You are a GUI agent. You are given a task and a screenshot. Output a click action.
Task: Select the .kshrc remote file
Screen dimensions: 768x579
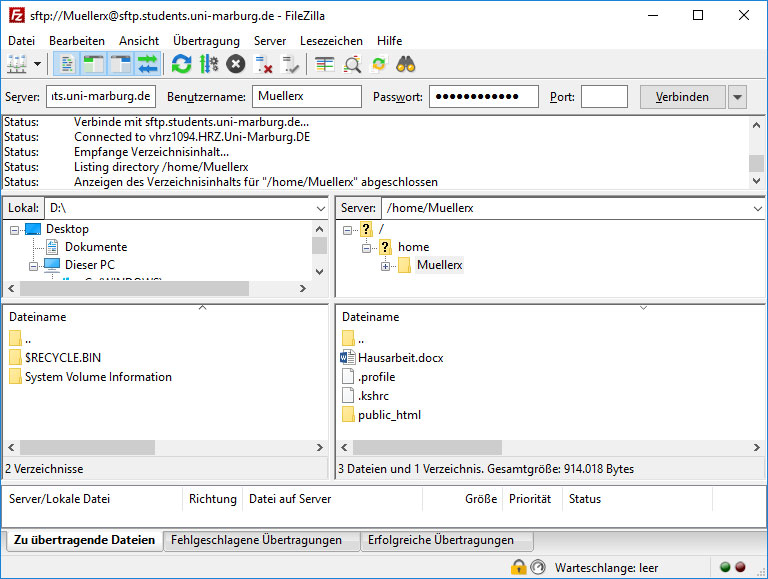click(373, 396)
